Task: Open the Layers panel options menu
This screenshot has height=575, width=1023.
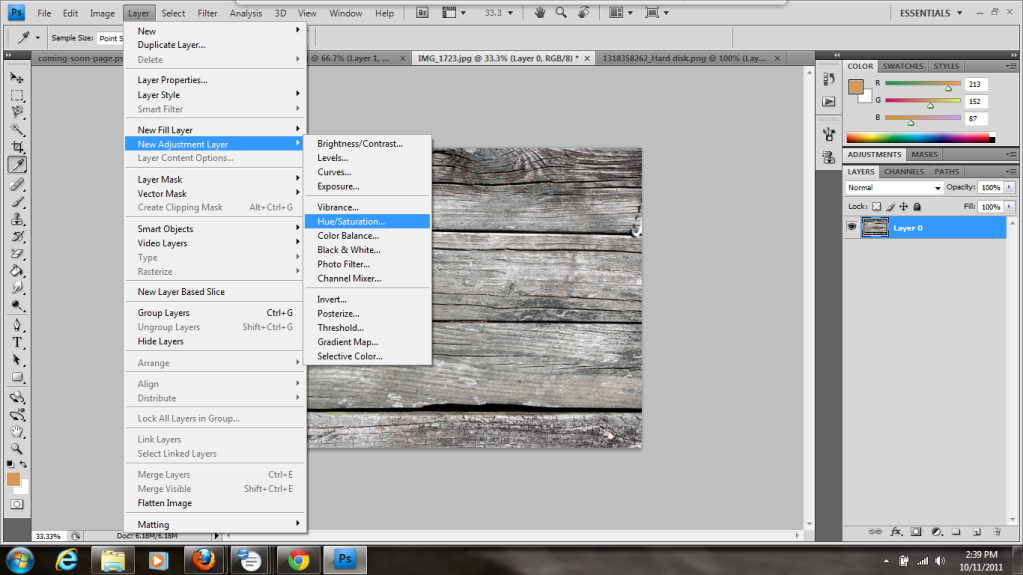Action: [1011, 172]
